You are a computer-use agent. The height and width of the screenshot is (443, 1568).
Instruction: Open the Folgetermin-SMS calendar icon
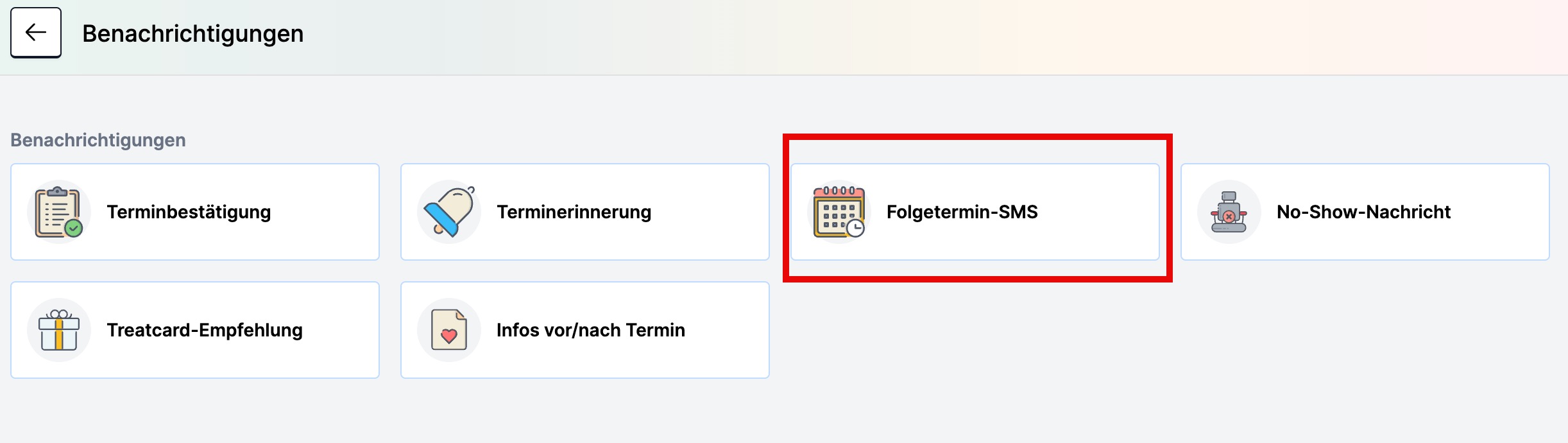tap(839, 212)
